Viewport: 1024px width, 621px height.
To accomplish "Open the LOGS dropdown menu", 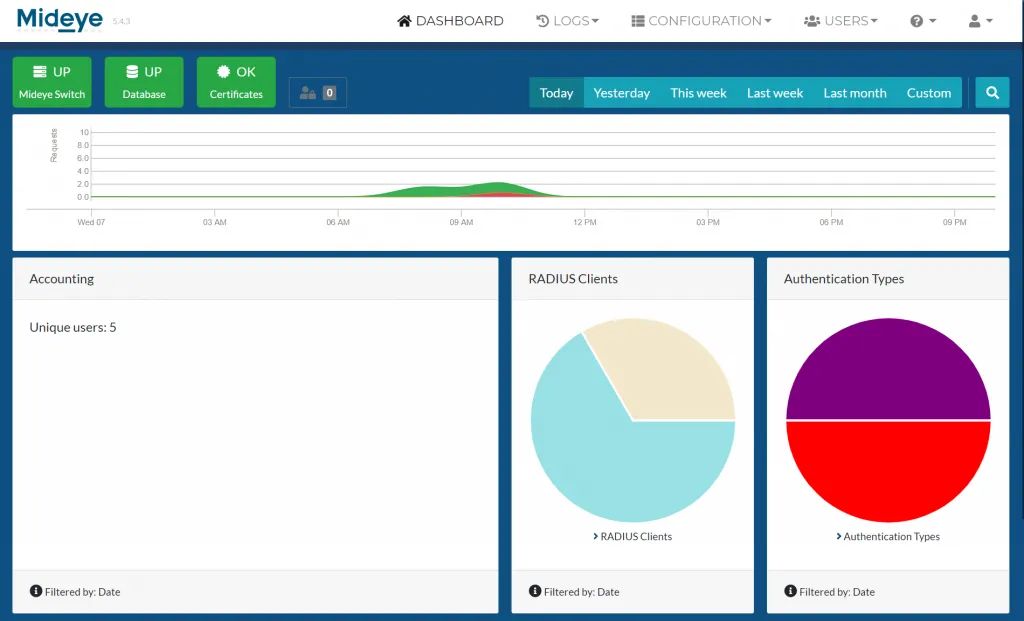I will (567, 20).
